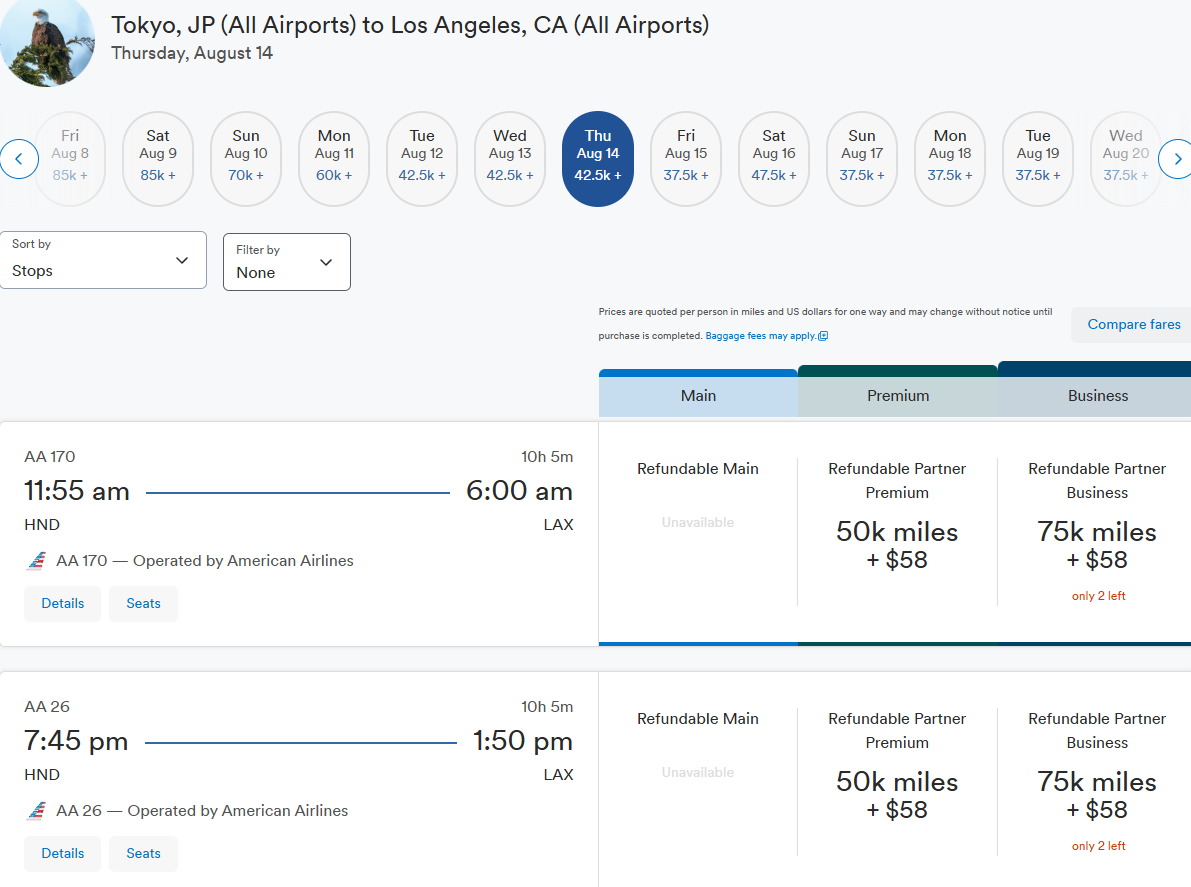The height and width of the screenshot is (887, 1191).
Task: Click the 6:00 am arrival time
Action: (520, 491)
